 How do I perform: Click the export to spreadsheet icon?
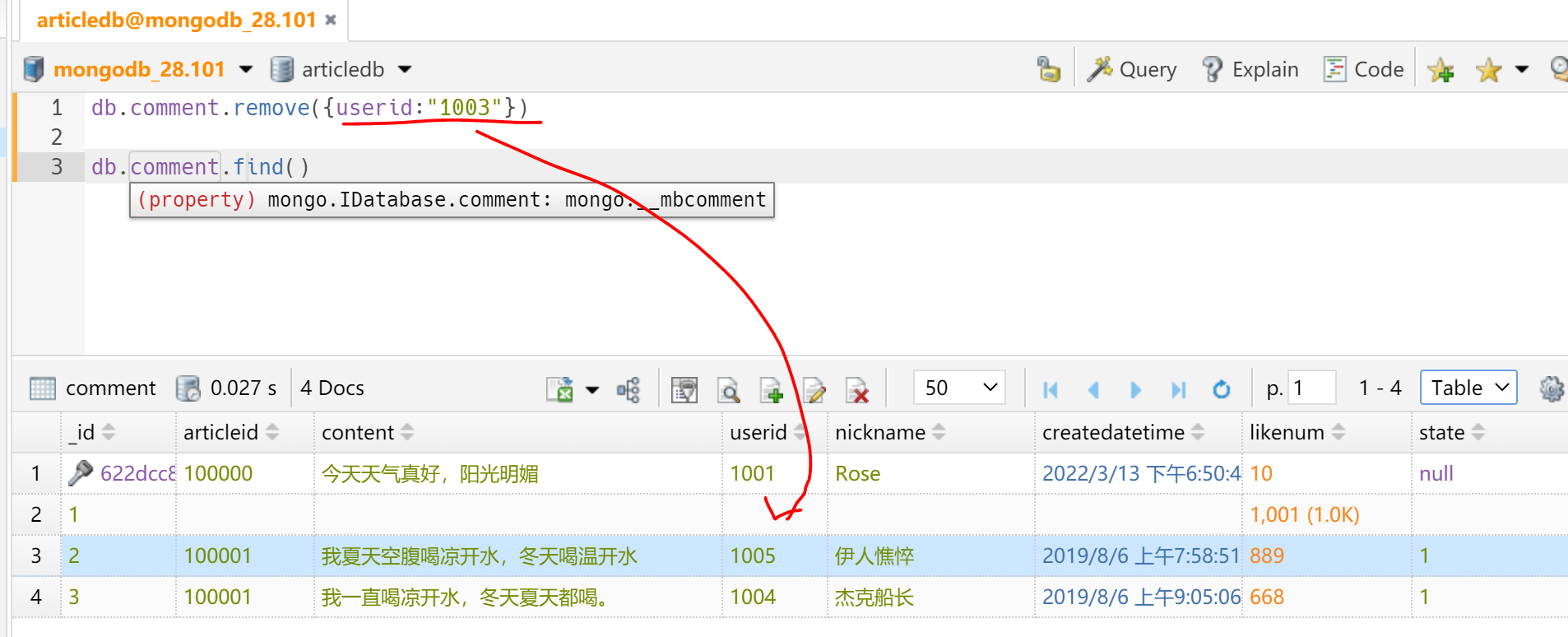[560, 389]
